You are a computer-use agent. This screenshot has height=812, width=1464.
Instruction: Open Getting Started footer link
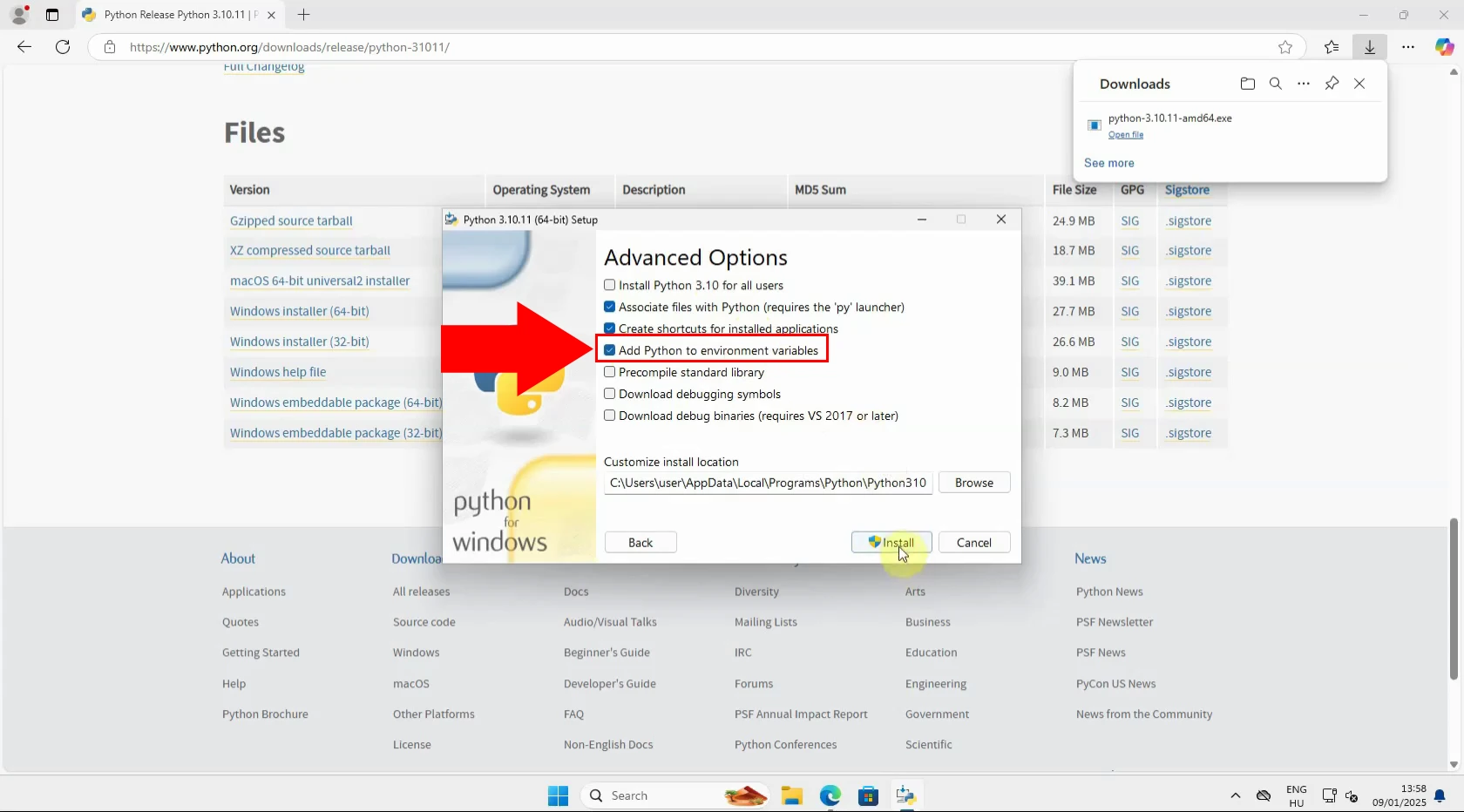coord(261,653)
